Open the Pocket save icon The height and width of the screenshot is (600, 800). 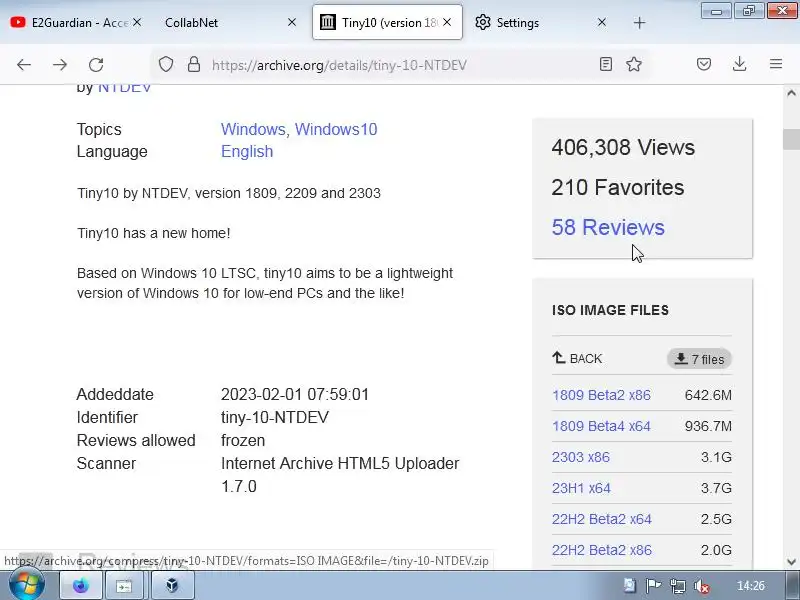click(x=704, y=64)
